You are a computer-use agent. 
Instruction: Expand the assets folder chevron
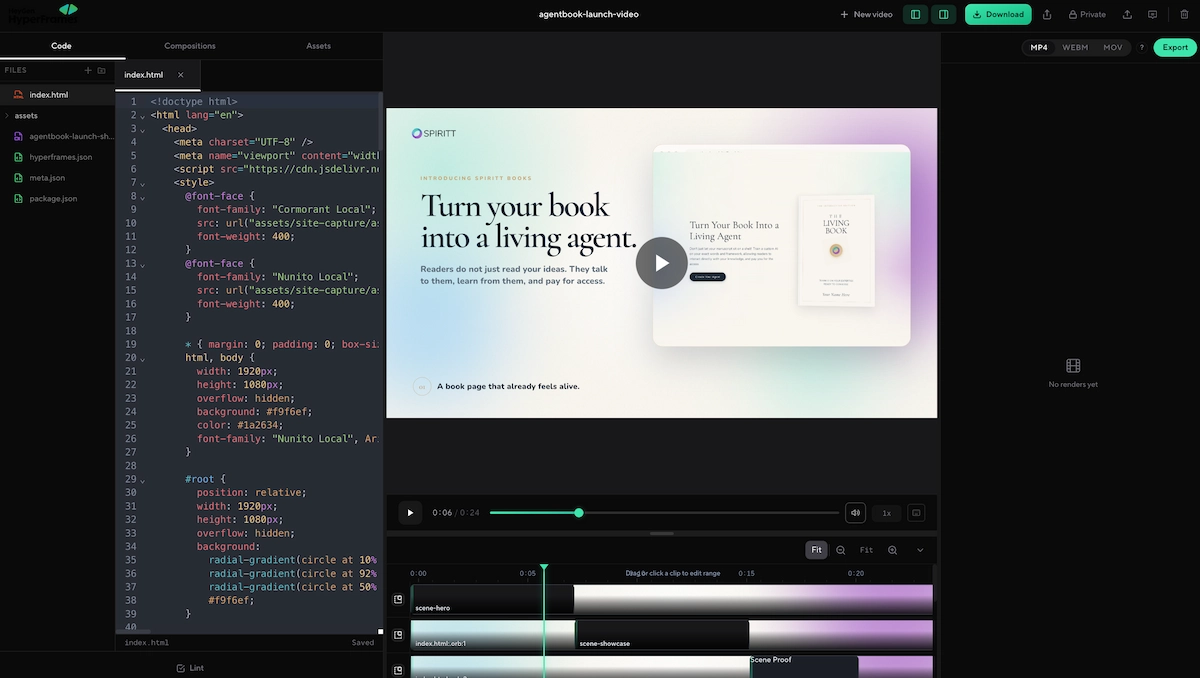6,116
